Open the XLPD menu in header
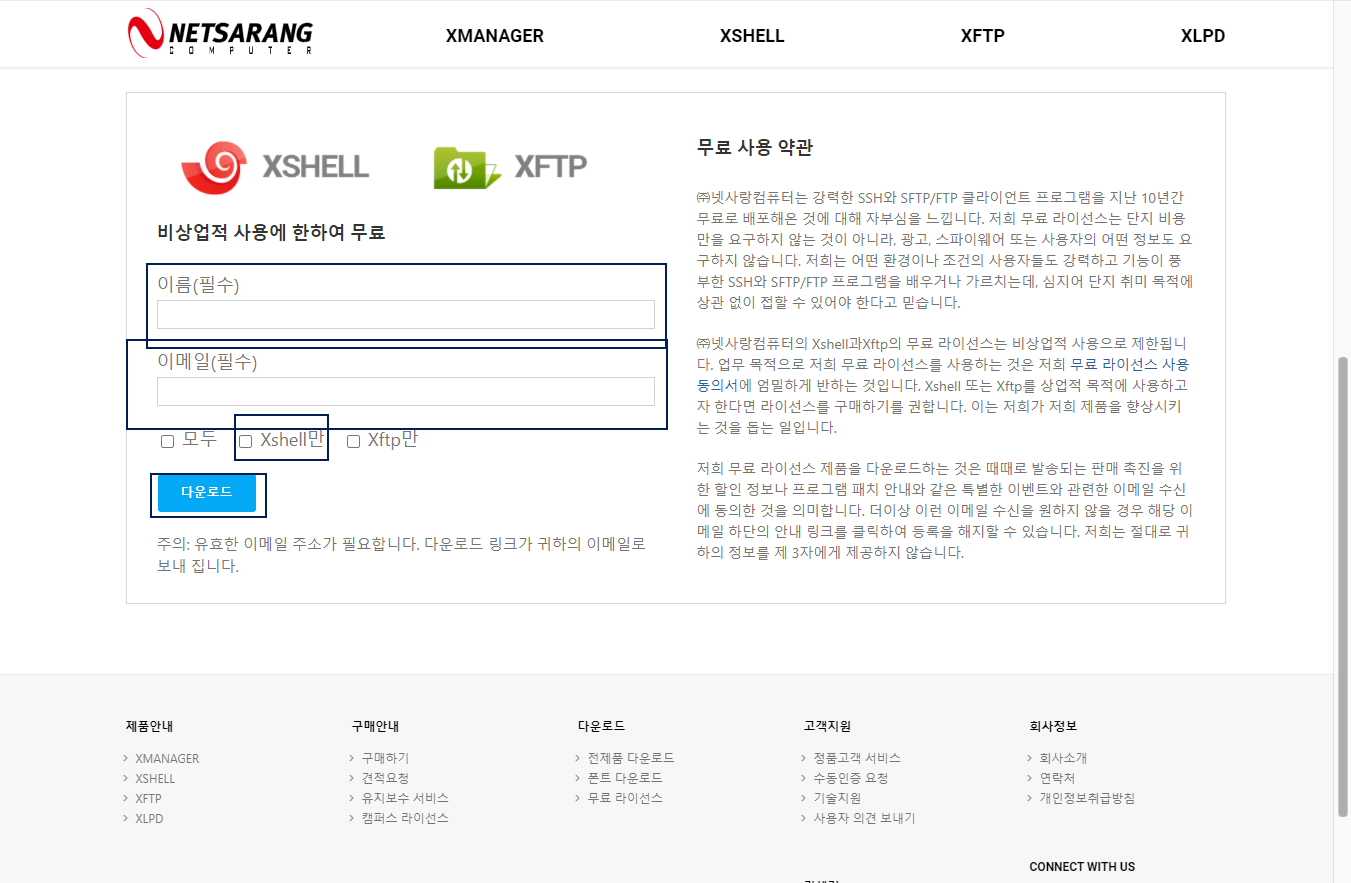 (1202, 36)
